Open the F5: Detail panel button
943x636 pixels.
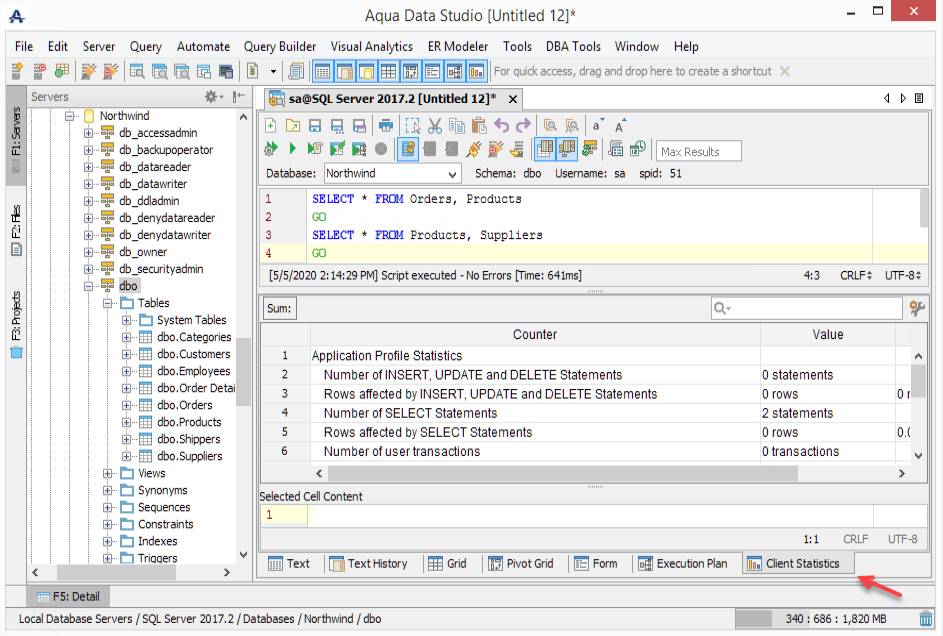tap(69, 597)
